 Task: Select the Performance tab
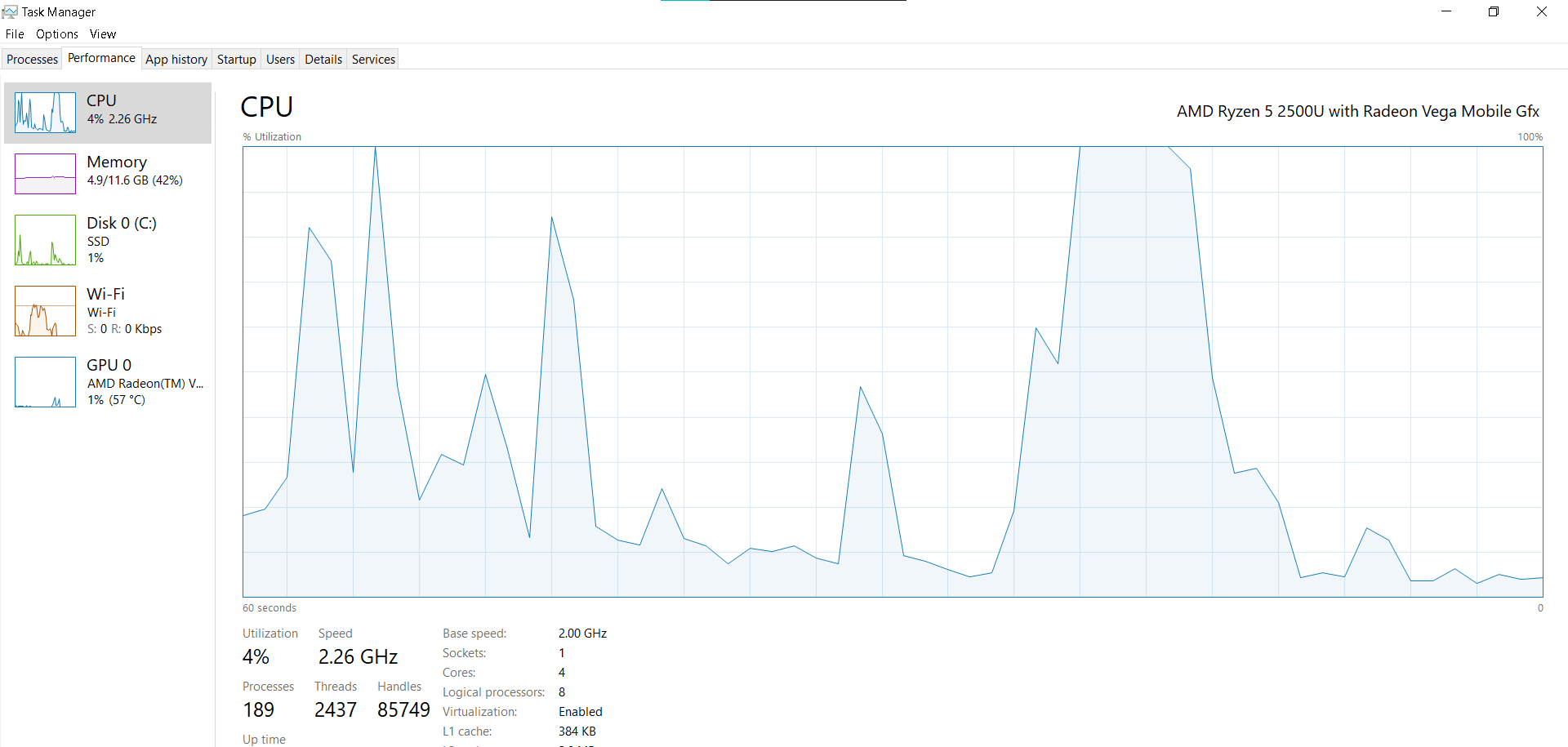pyautogui.click(x=102, y=58)
